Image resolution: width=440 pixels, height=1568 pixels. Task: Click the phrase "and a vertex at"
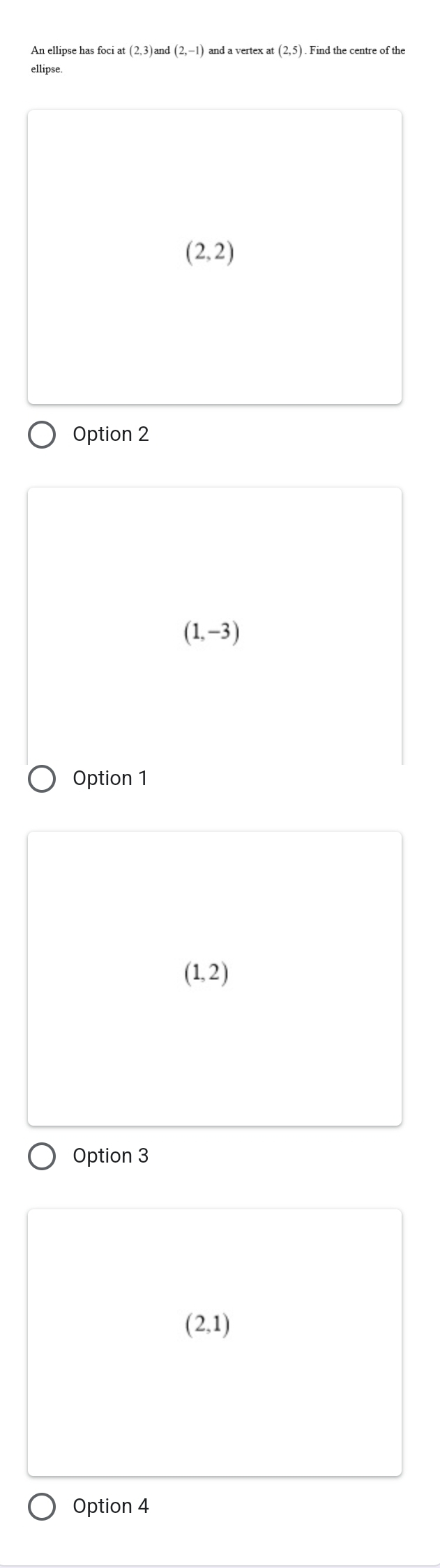pyautogui.click(x=242, y=51)
